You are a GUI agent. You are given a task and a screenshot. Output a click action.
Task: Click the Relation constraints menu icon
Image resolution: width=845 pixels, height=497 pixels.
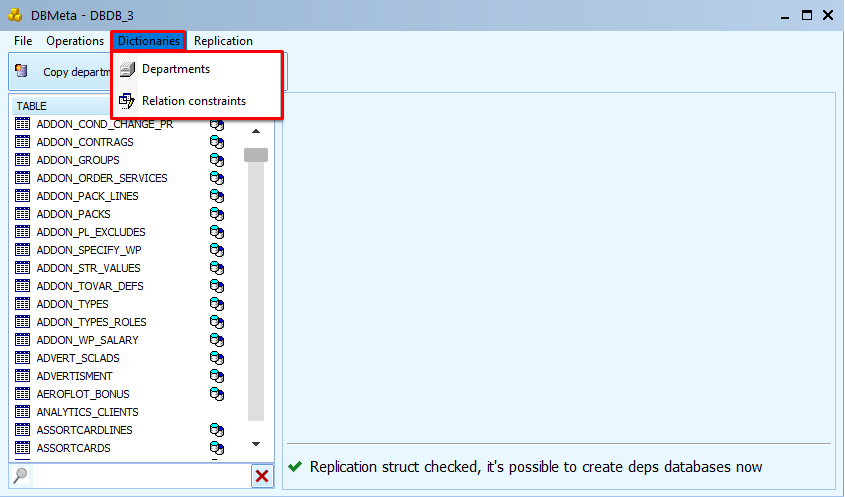click(x=126, y=101)
